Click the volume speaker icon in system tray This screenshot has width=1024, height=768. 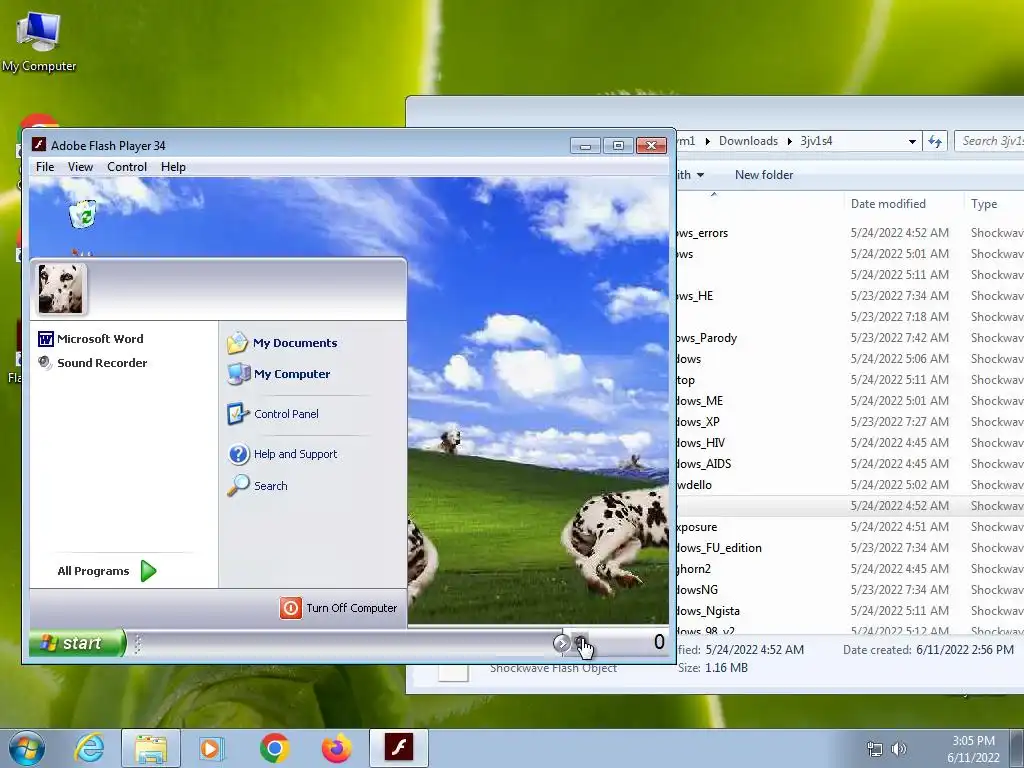click(x=899, y=749)
